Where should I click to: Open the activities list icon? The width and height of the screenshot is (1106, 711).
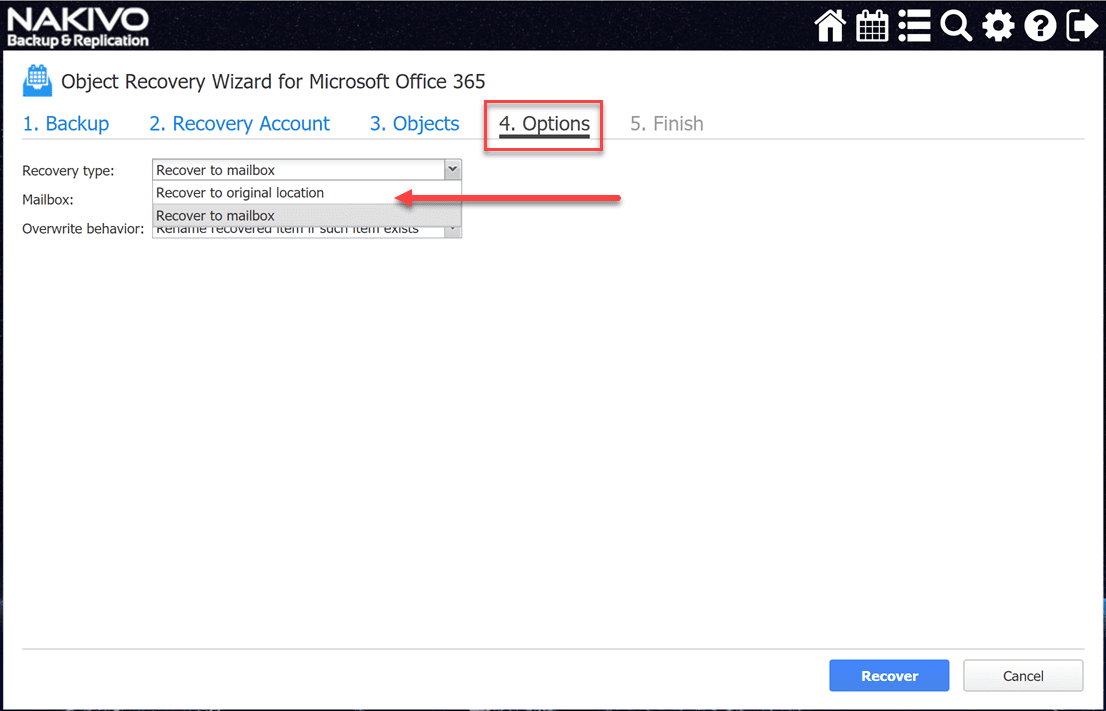[x=914, y=26]
